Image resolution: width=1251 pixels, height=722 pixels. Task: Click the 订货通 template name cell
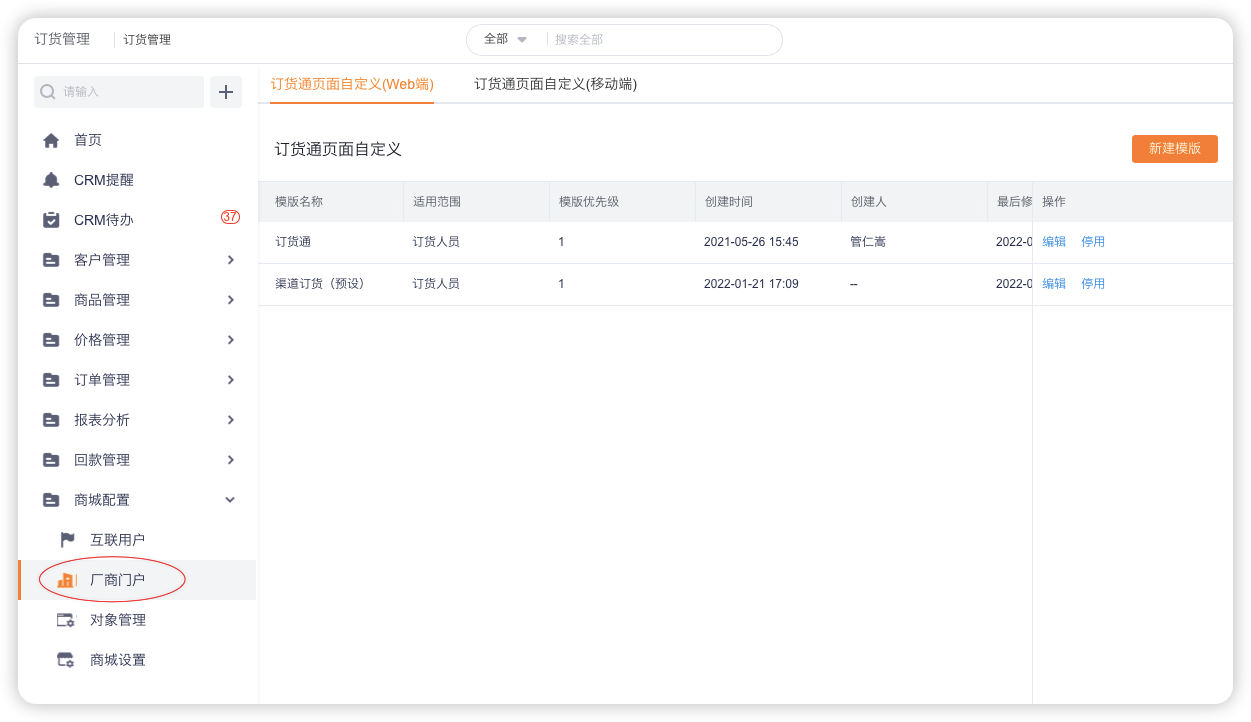pyautogui.click(x=293, y=242)
